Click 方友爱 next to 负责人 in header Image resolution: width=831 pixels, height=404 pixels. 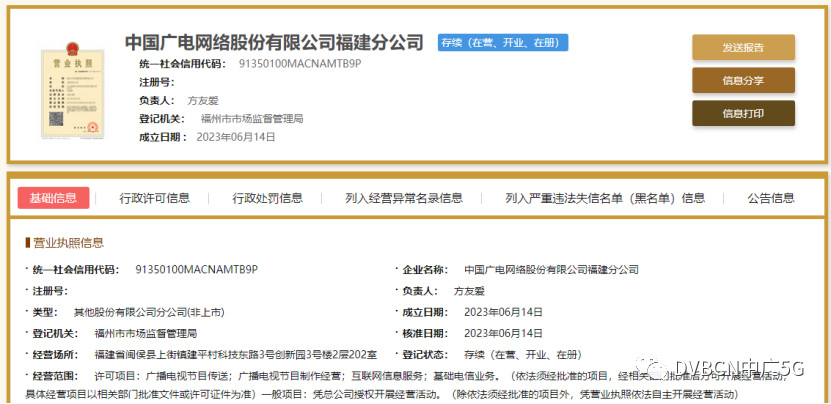pos(203,100)
